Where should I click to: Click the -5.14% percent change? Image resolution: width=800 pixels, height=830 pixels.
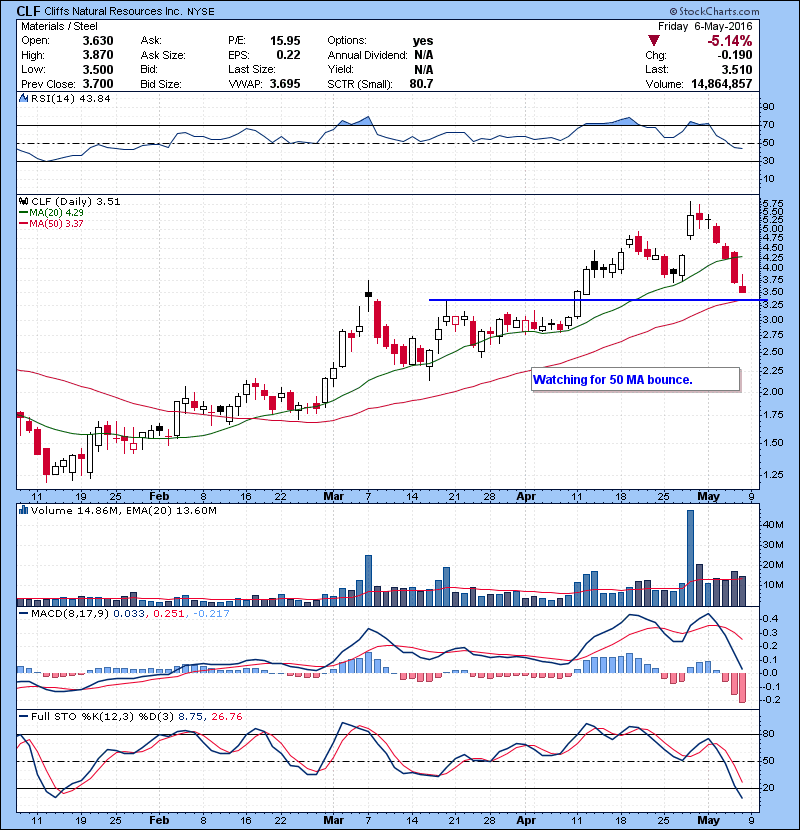pos(730,41)
